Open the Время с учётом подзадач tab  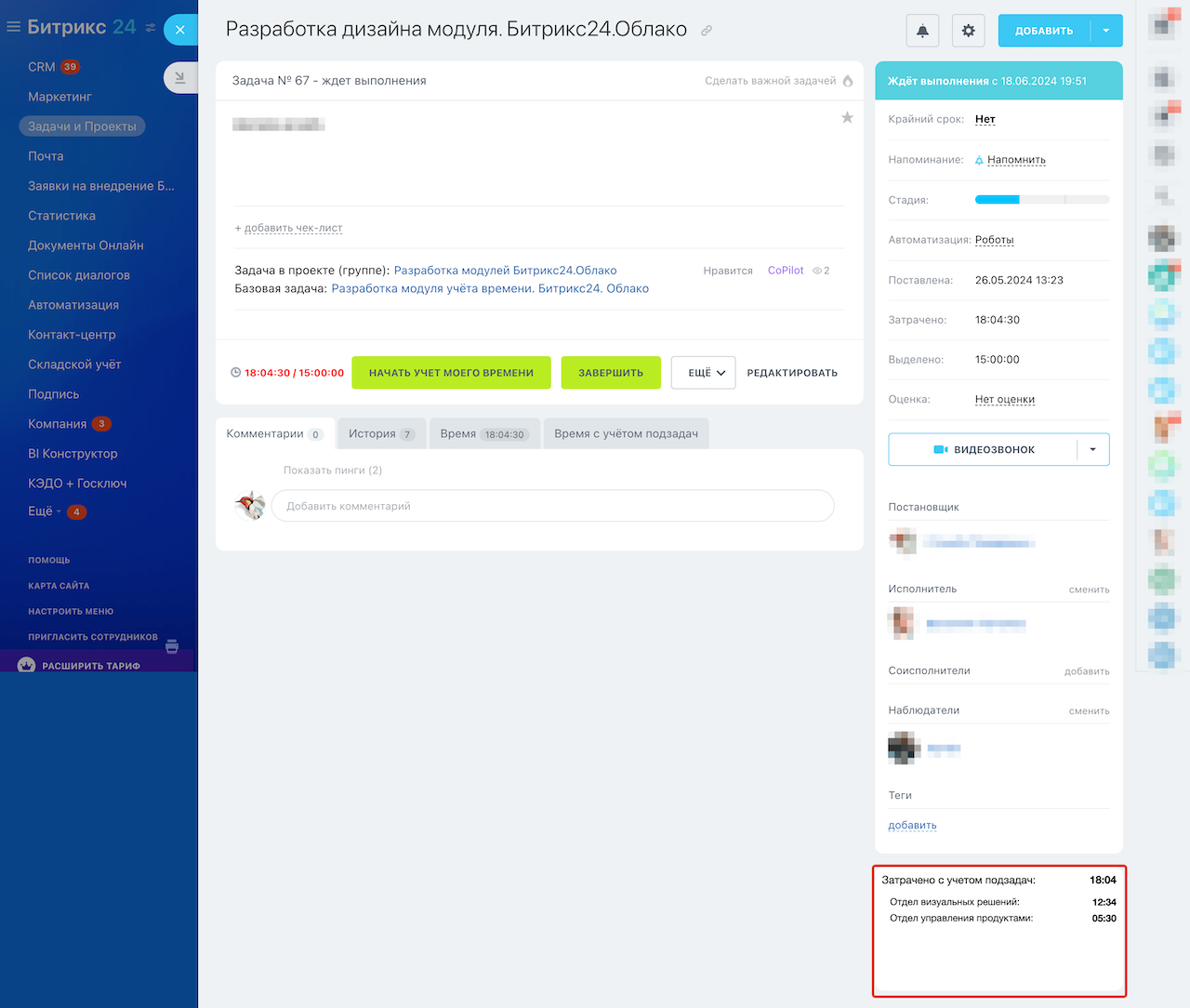click(627, 434)
